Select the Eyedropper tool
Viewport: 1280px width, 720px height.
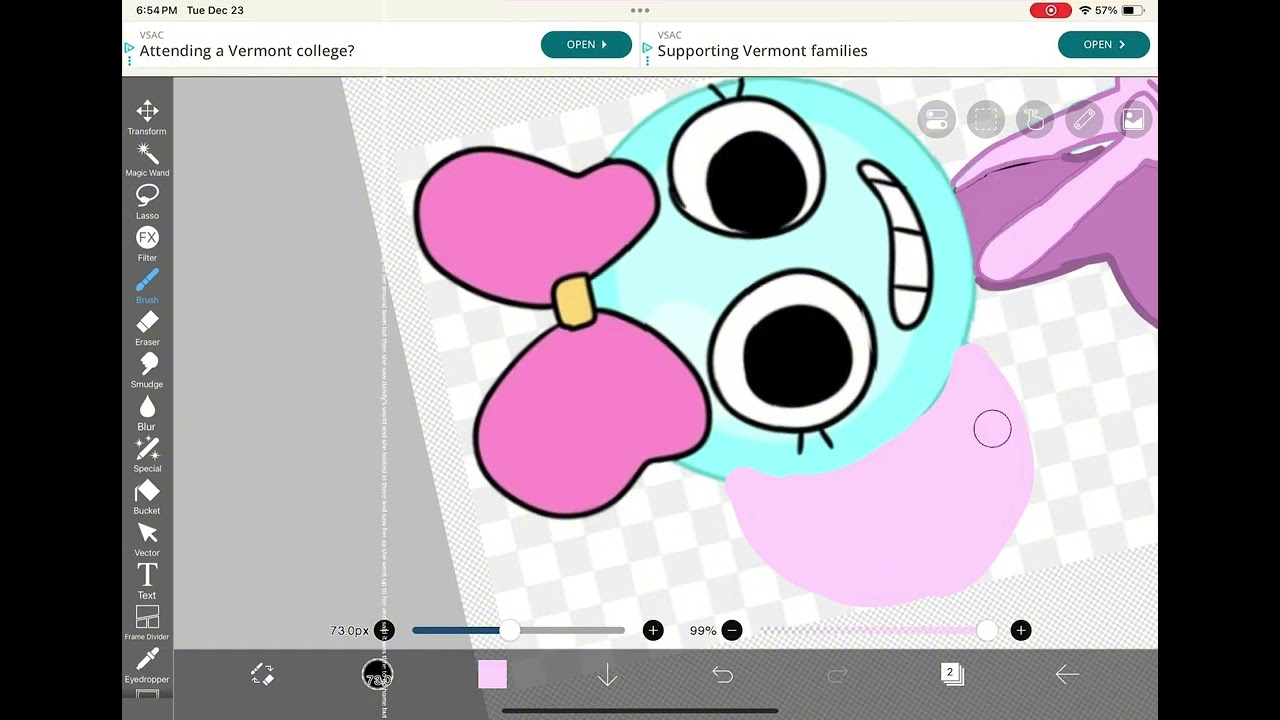(x=147, y=665)
